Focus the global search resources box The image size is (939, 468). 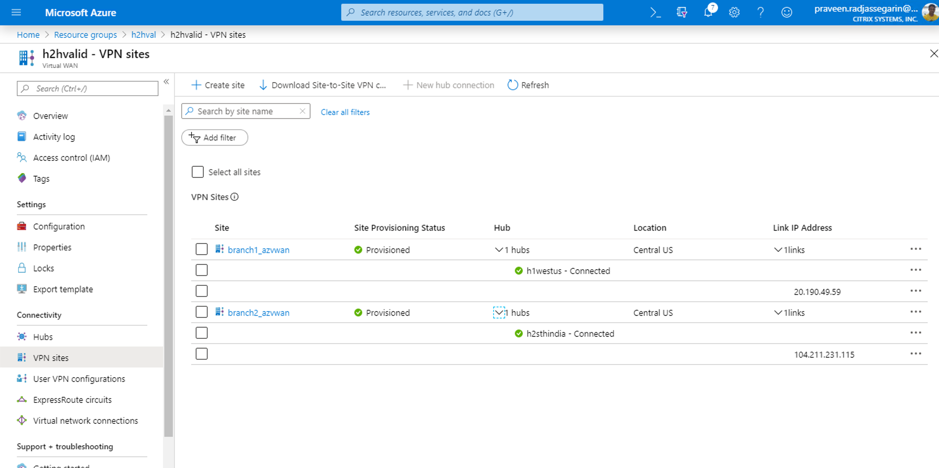pyautogui.click(x=472, y=12)
